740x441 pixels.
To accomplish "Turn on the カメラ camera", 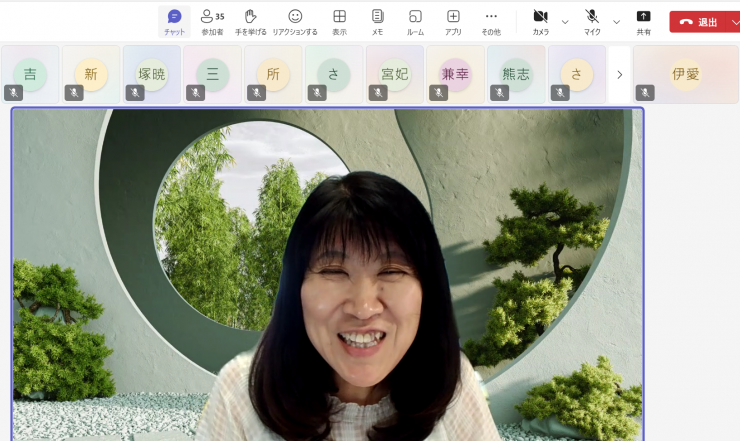I will point(541,22).
